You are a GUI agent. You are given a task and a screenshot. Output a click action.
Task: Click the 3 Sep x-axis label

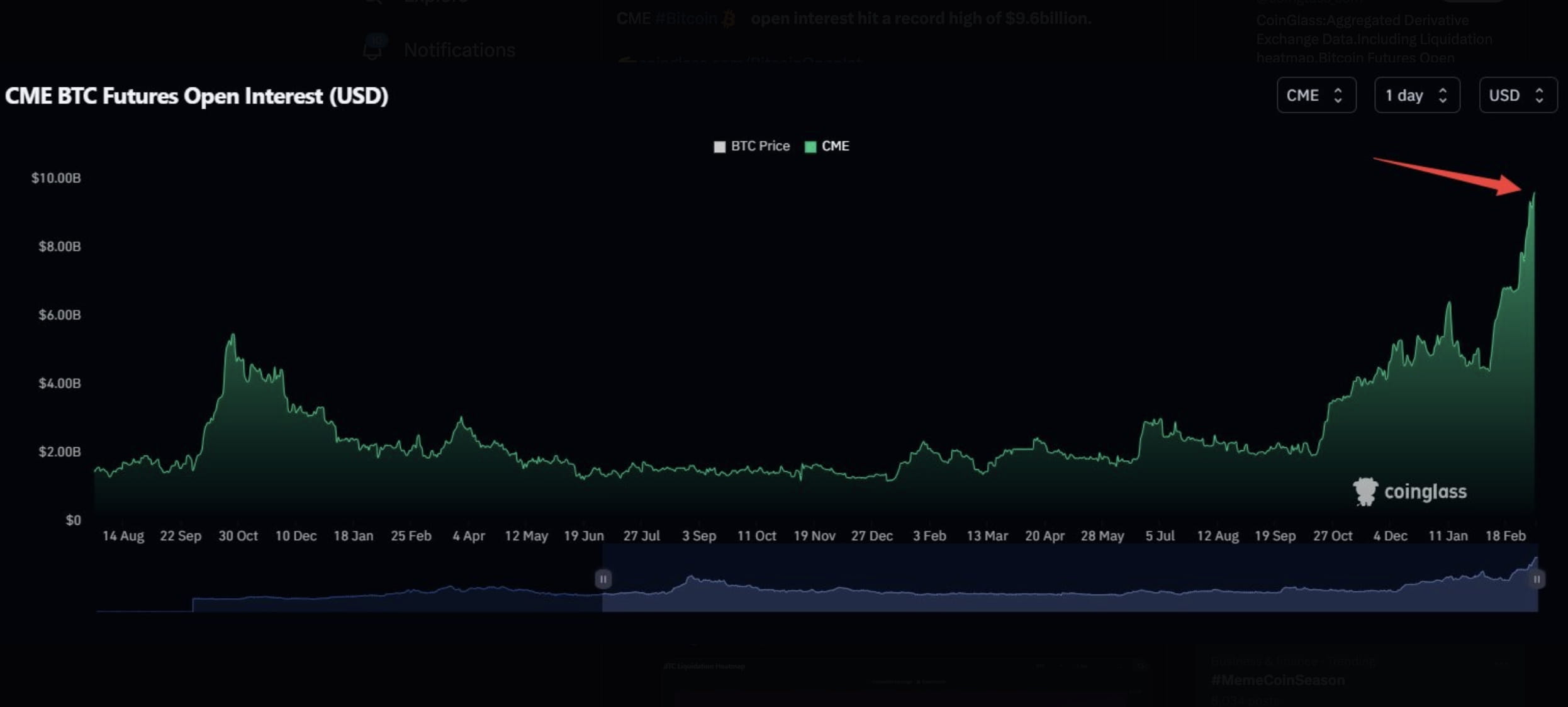(x=699, y=536)
